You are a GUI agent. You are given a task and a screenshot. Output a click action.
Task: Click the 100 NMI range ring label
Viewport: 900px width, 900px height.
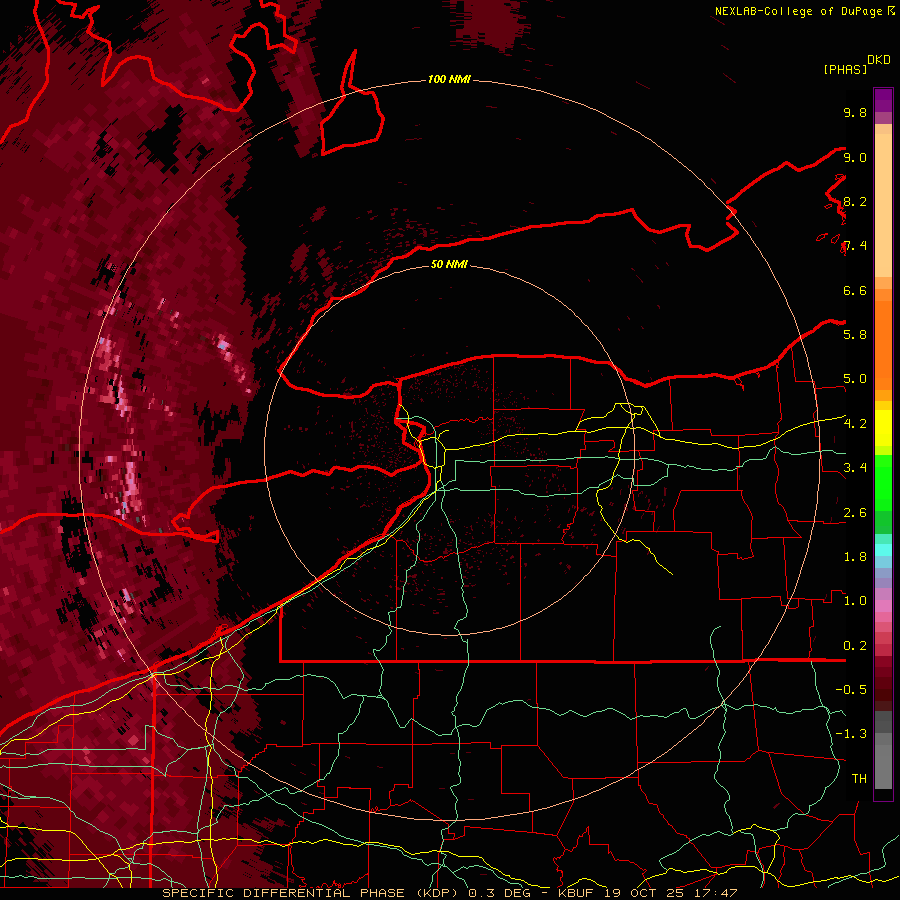449,79
